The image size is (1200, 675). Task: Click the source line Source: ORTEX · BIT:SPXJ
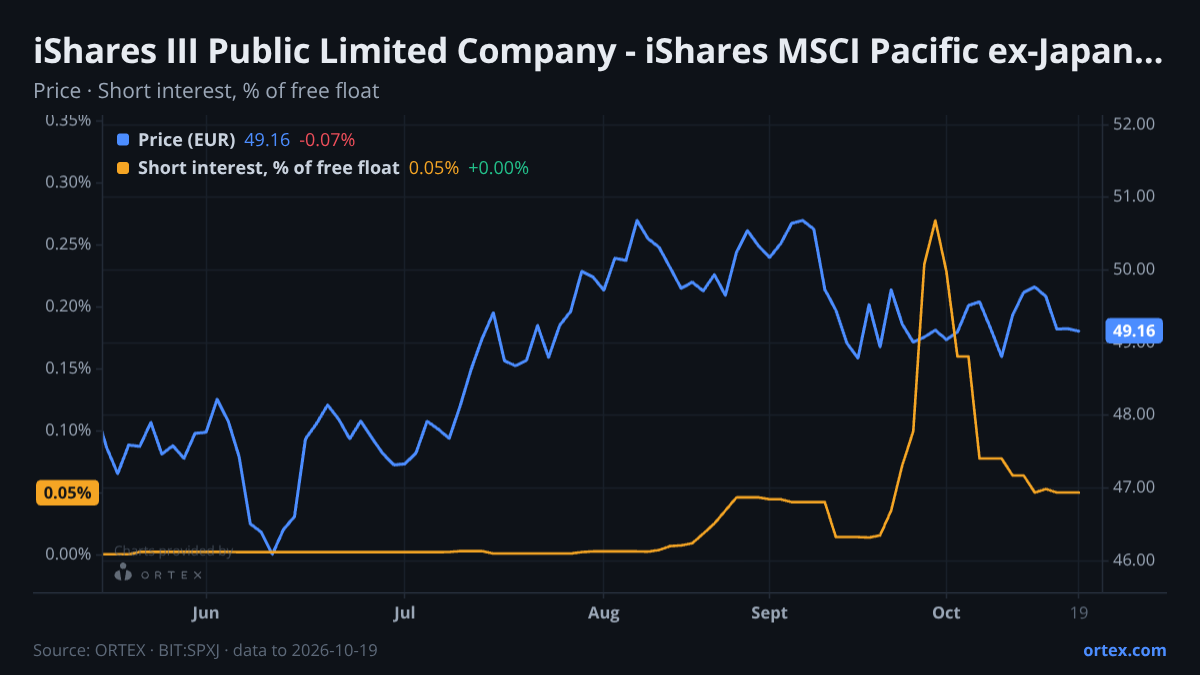[205, 650]
